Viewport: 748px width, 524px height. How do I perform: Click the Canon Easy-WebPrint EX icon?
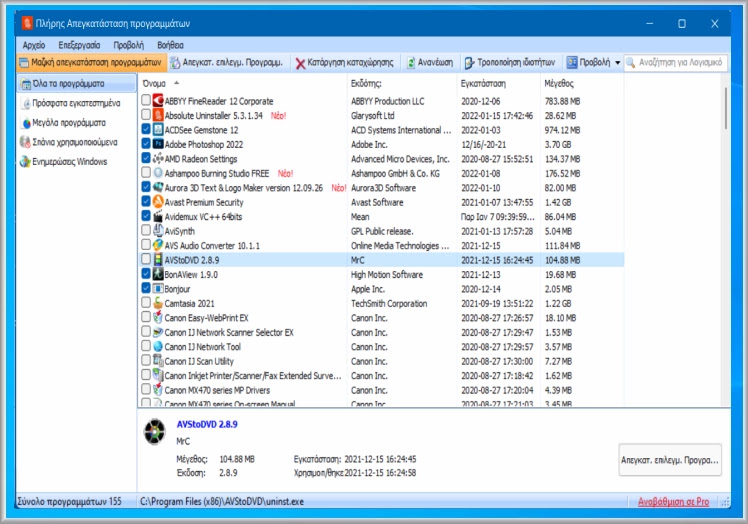coord(158,317)
